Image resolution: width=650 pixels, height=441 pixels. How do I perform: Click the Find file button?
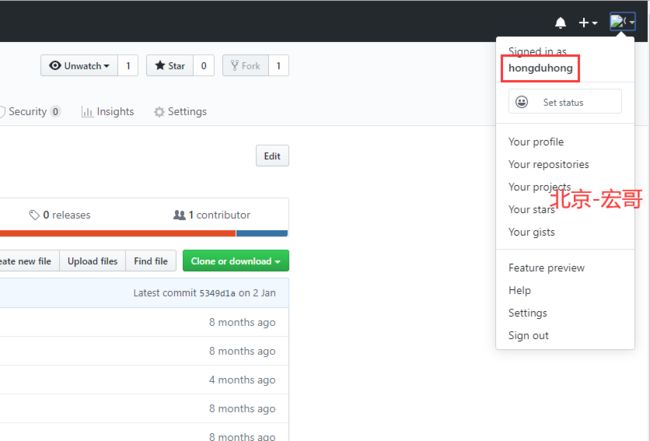pyautogui.click(x=151, y=261)
